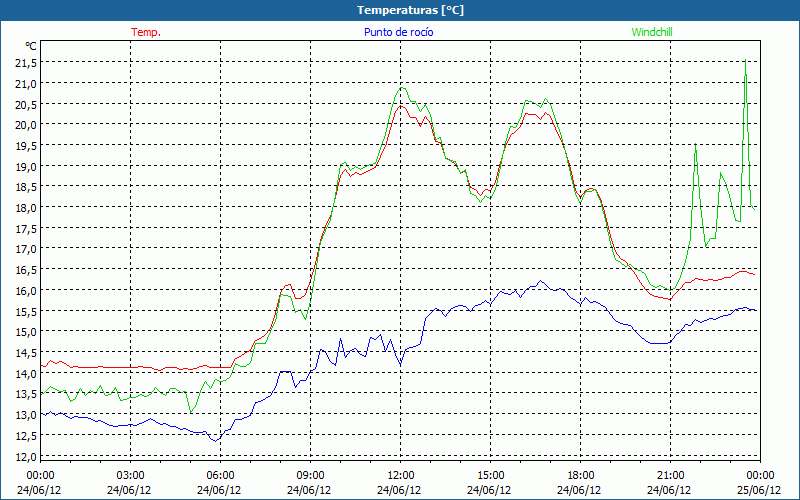This screenshot has height=500, width=800.
Task: Click the tallest green windchill spike peak
Action: tap(746, 60)
